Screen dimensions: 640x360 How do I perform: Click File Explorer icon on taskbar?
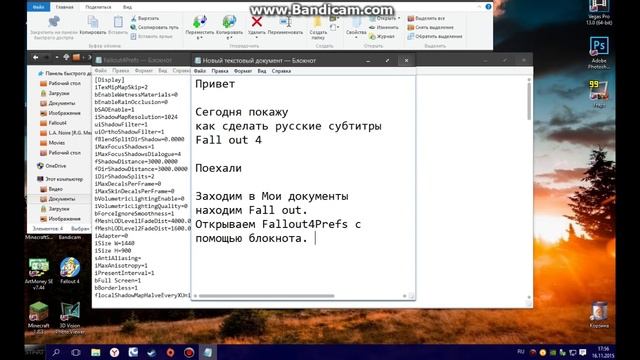(x=96, y=352)
